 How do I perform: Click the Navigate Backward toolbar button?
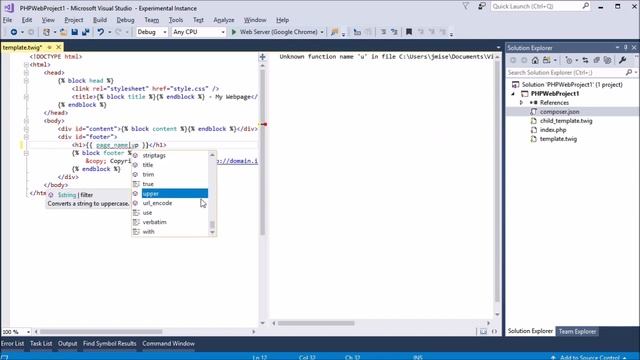tap(13, 32)
